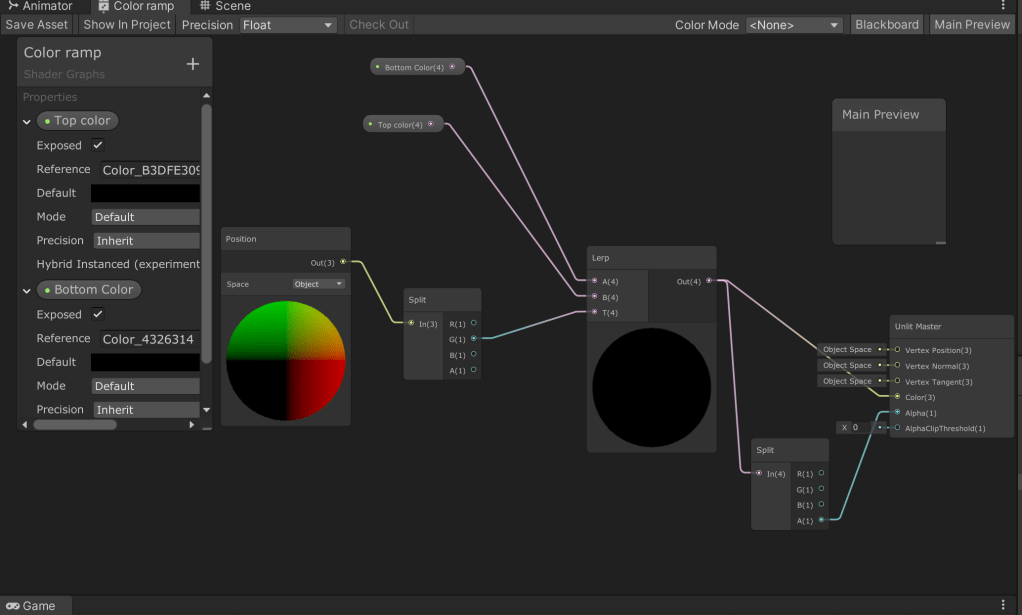Click the Lerp node Out(4) port

click(709, 281)
